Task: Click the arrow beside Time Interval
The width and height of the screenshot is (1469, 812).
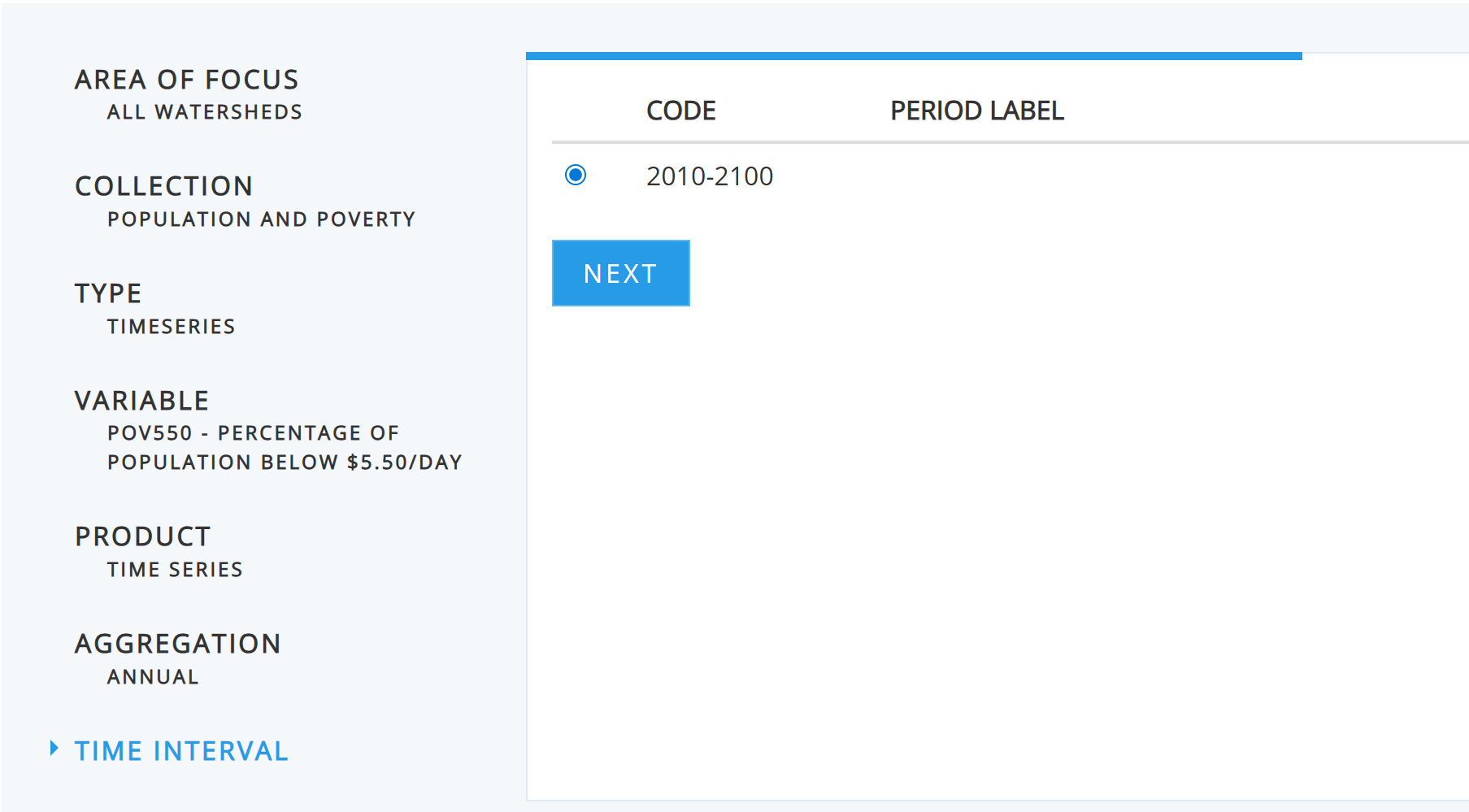Action: click(54, 749)
